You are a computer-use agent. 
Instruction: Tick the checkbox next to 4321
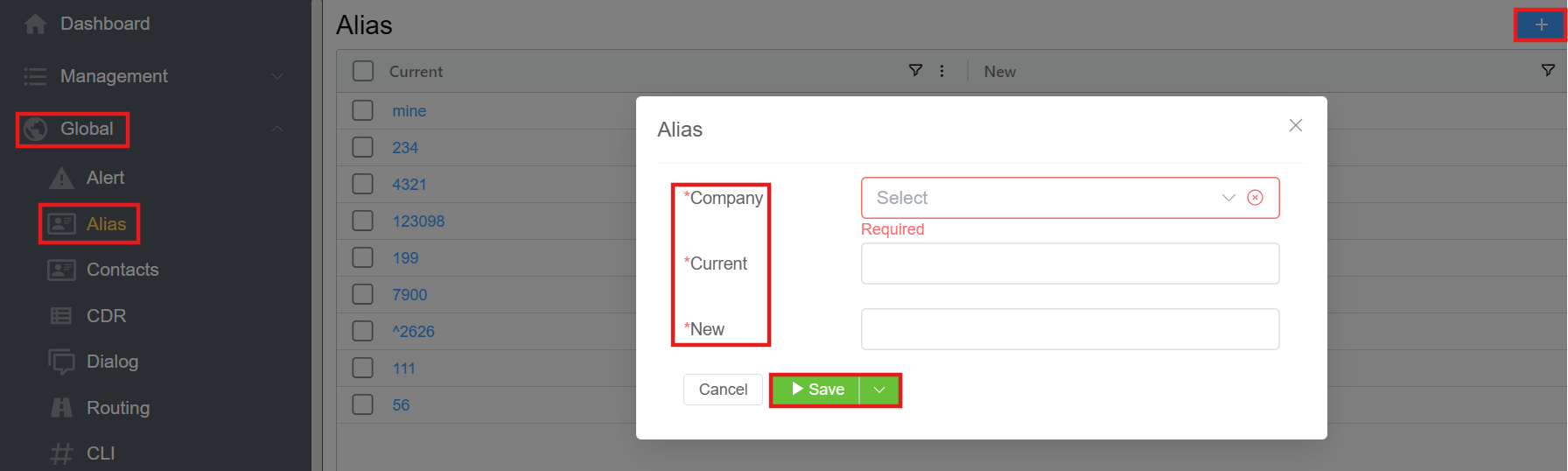[363, 185]
